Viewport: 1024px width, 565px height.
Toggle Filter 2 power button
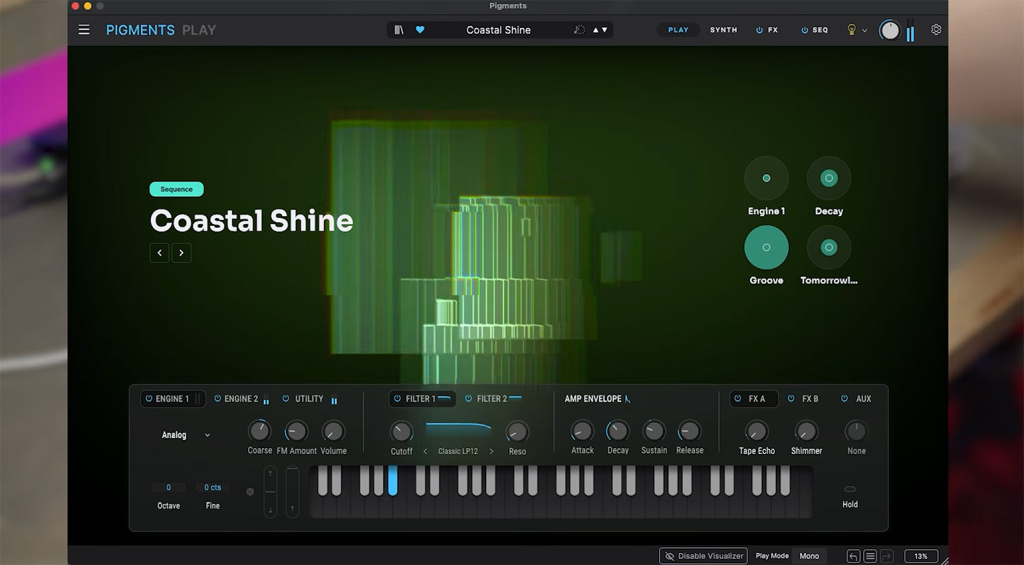[x=468, y=398]
